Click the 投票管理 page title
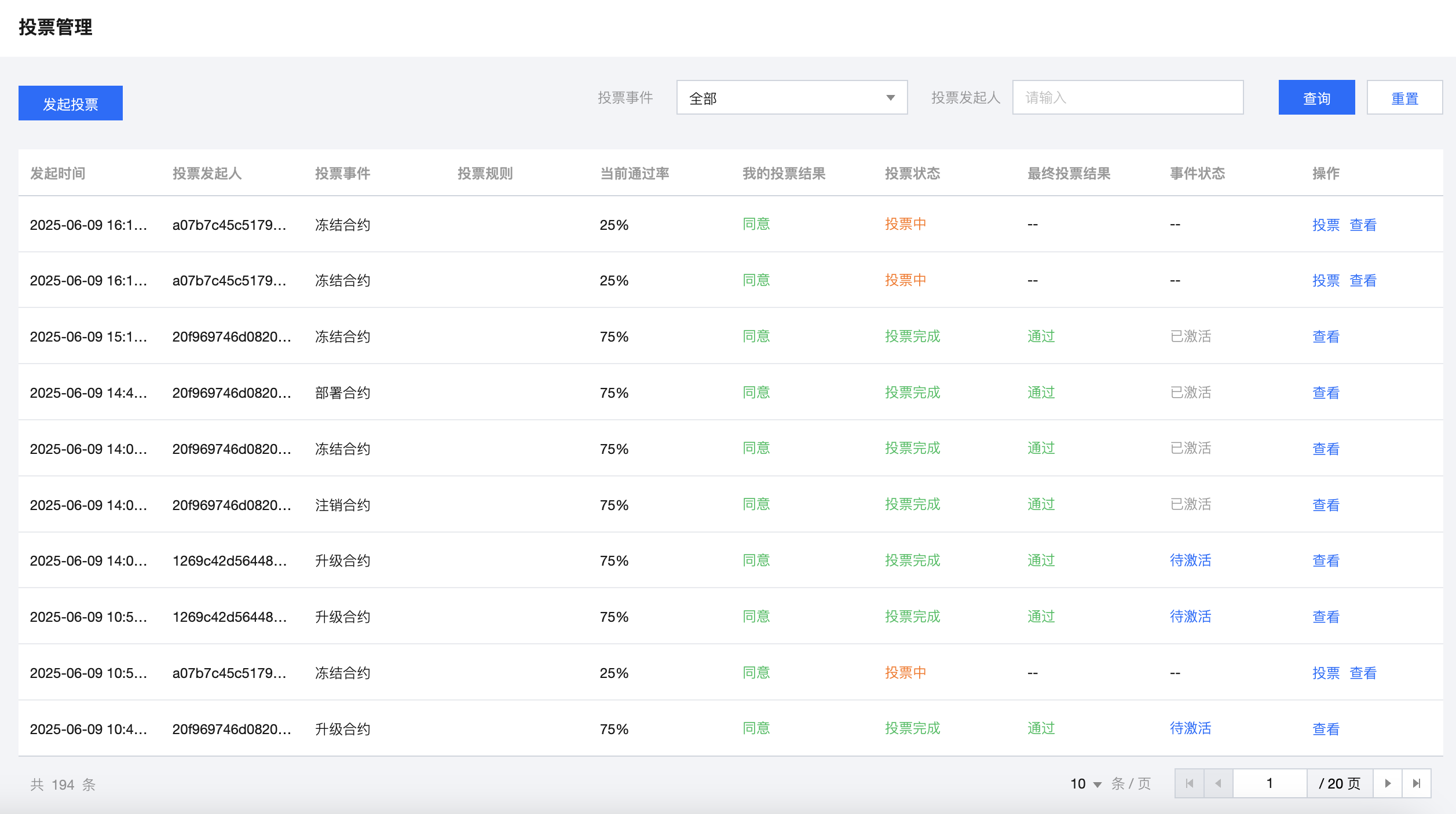This screenshot has width=1456, height=814. click(56, 27)
